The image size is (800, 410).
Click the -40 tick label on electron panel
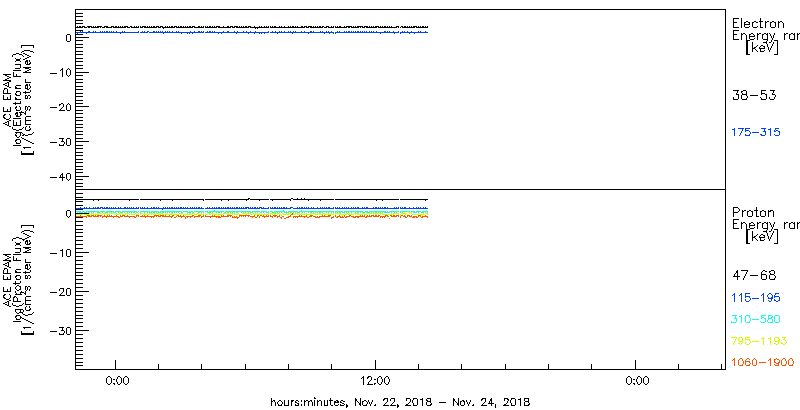(x=60, y=176)
